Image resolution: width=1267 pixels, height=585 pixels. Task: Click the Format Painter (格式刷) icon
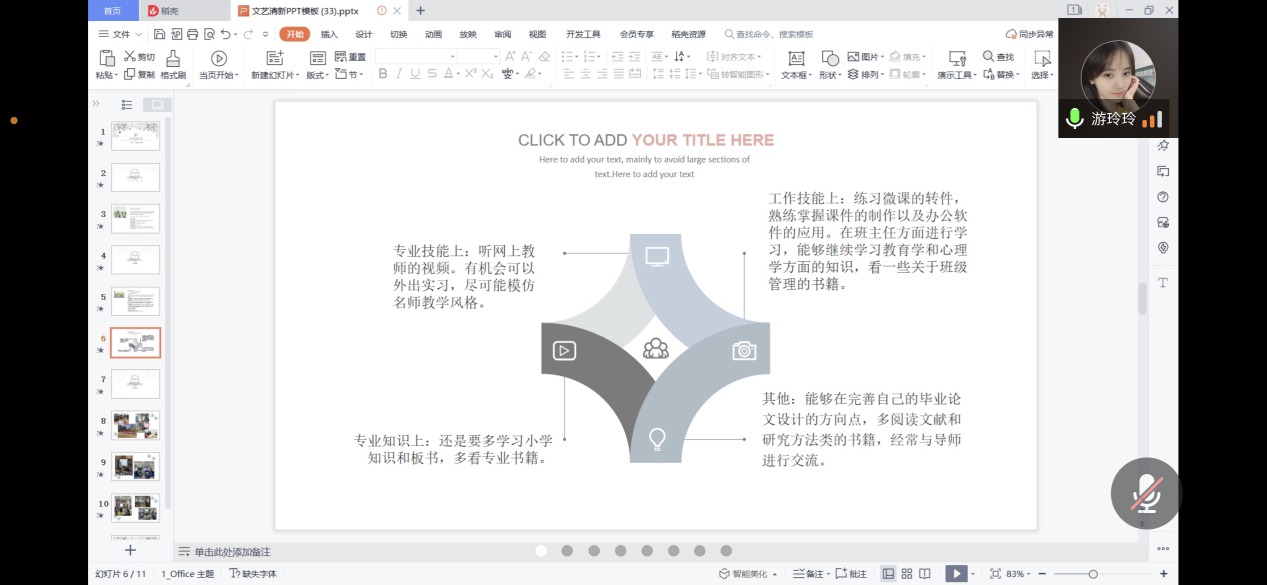[x=173, y=59]
